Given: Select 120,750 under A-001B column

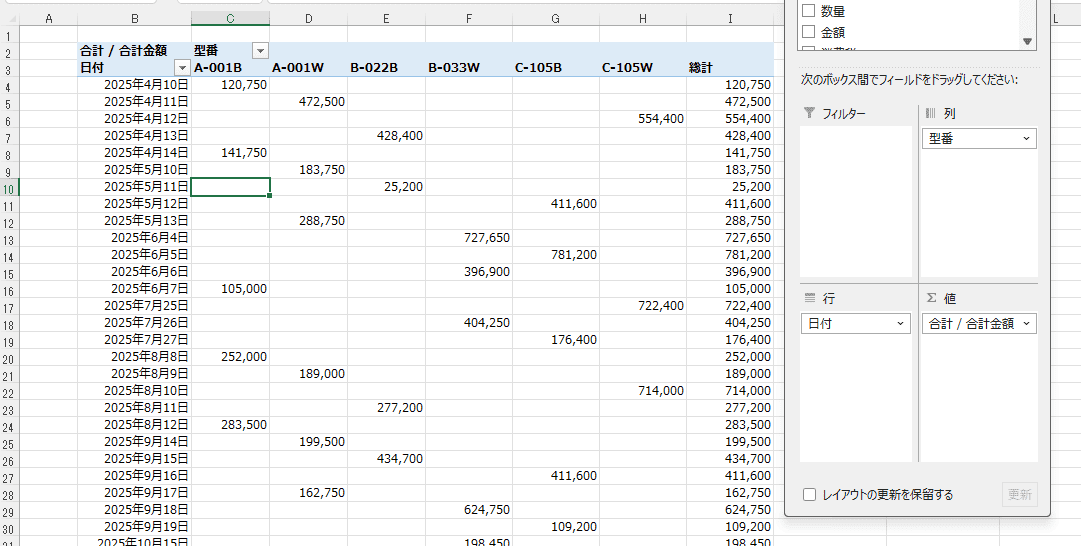Looking at the screenshot, I should click(230, 85).
